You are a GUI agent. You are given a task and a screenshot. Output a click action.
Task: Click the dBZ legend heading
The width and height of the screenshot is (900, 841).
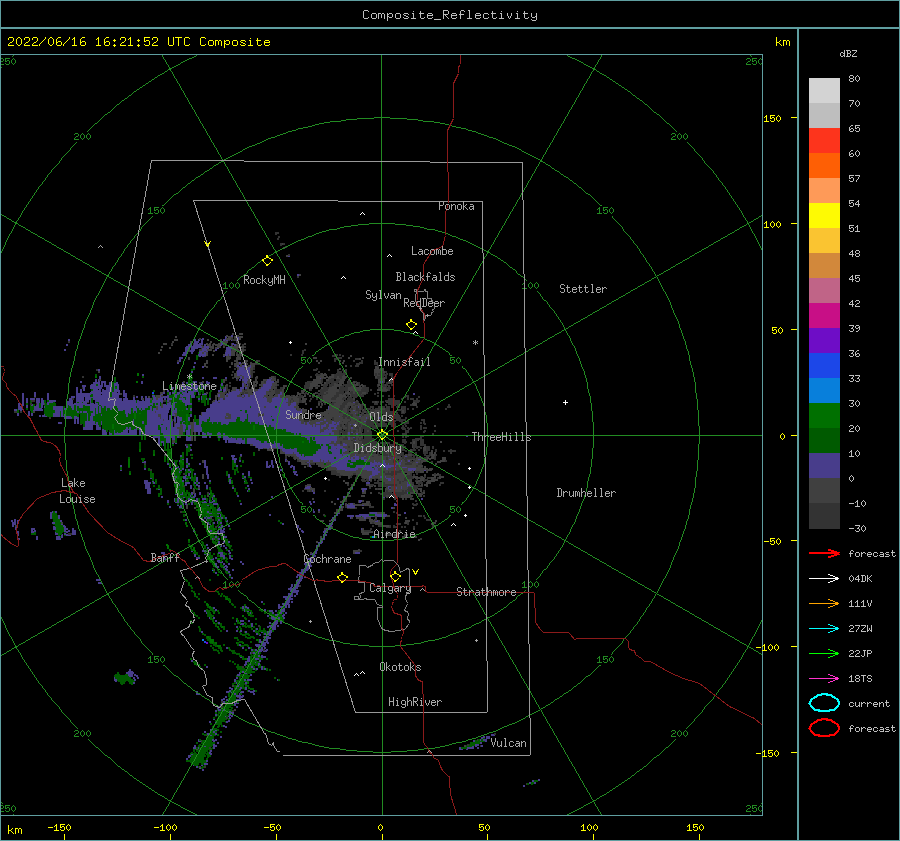point(848,53)
